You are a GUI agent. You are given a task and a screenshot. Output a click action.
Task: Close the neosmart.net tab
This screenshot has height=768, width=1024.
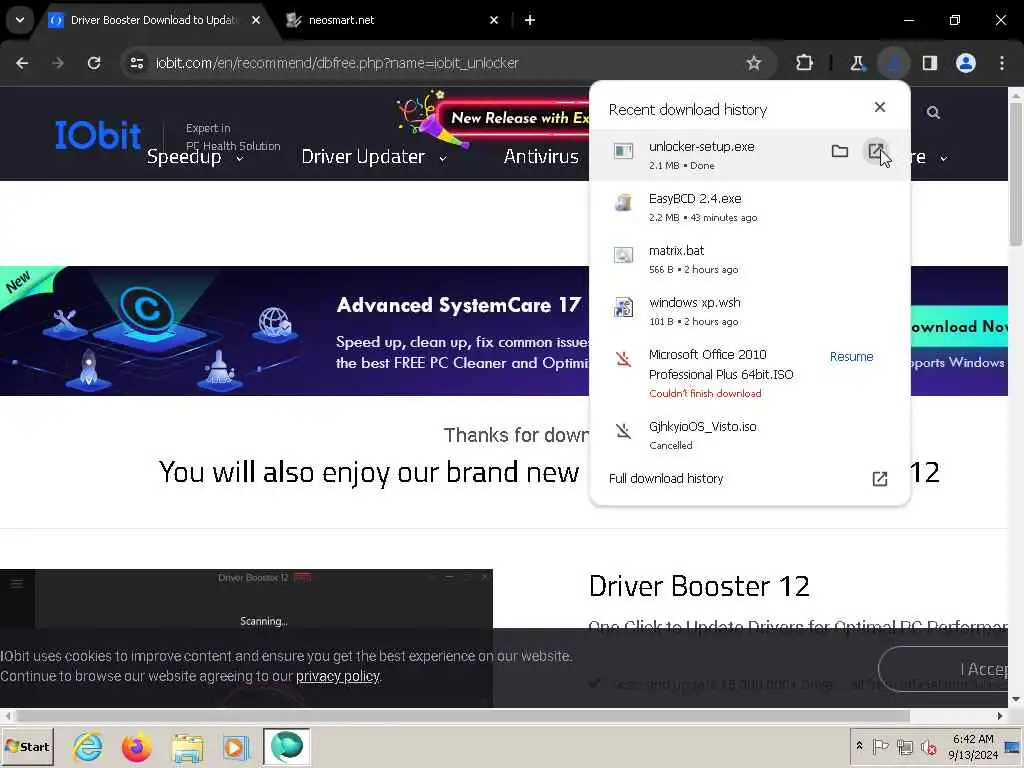point(494,20)
